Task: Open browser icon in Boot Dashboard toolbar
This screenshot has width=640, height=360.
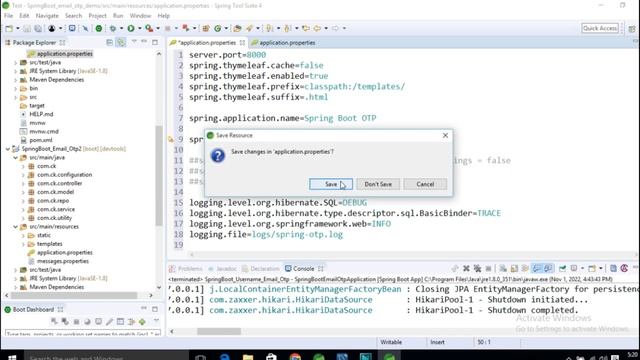Action: click(98, 322)
